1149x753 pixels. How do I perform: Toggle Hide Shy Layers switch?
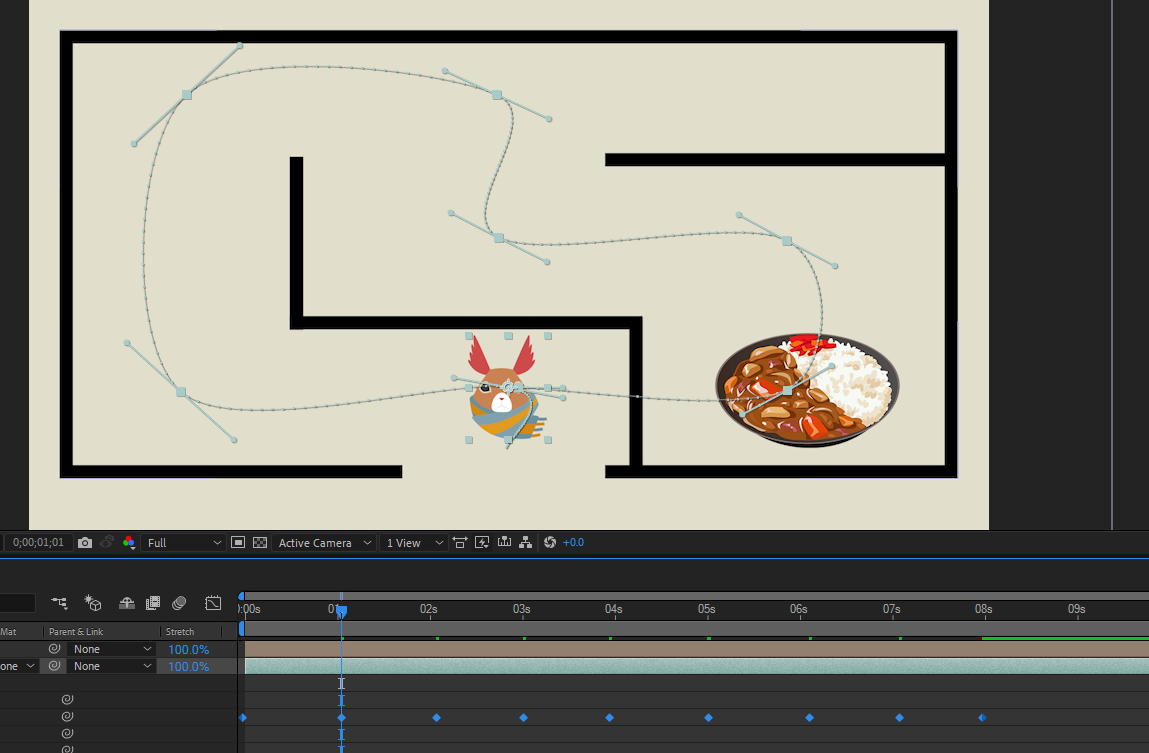click(x=127, y=603)
